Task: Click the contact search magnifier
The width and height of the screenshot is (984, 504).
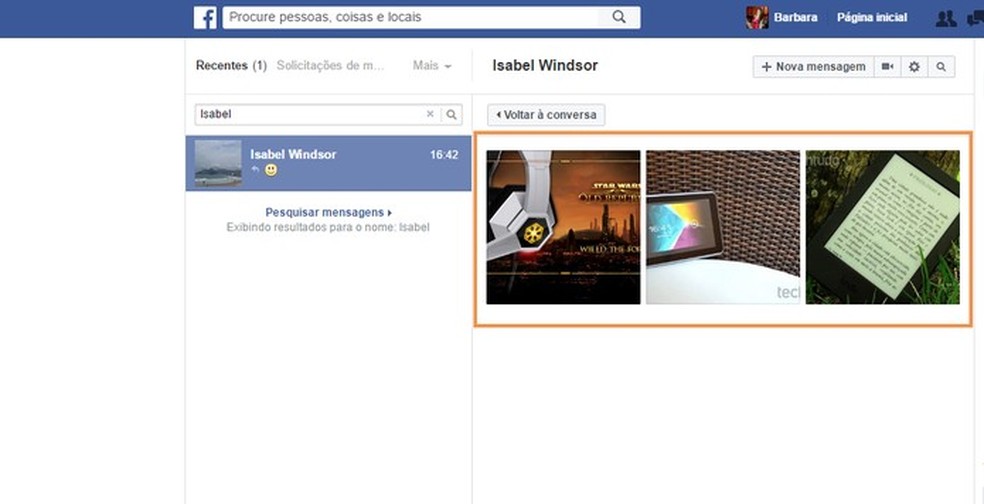Action: [x=451, y=114]
